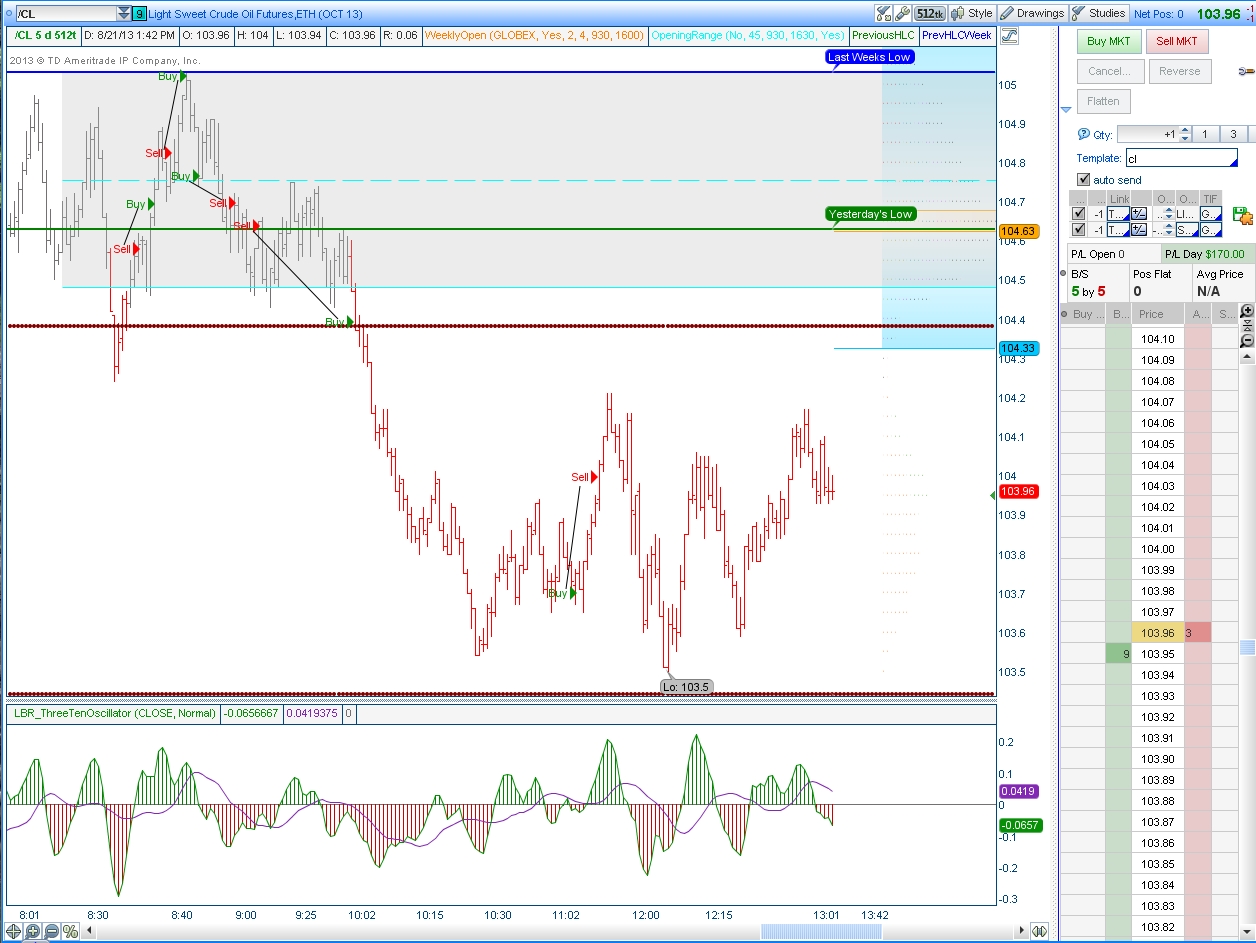1256x943 pixels.
Task: Open the share chart flask icon
Action: (883, 13)
